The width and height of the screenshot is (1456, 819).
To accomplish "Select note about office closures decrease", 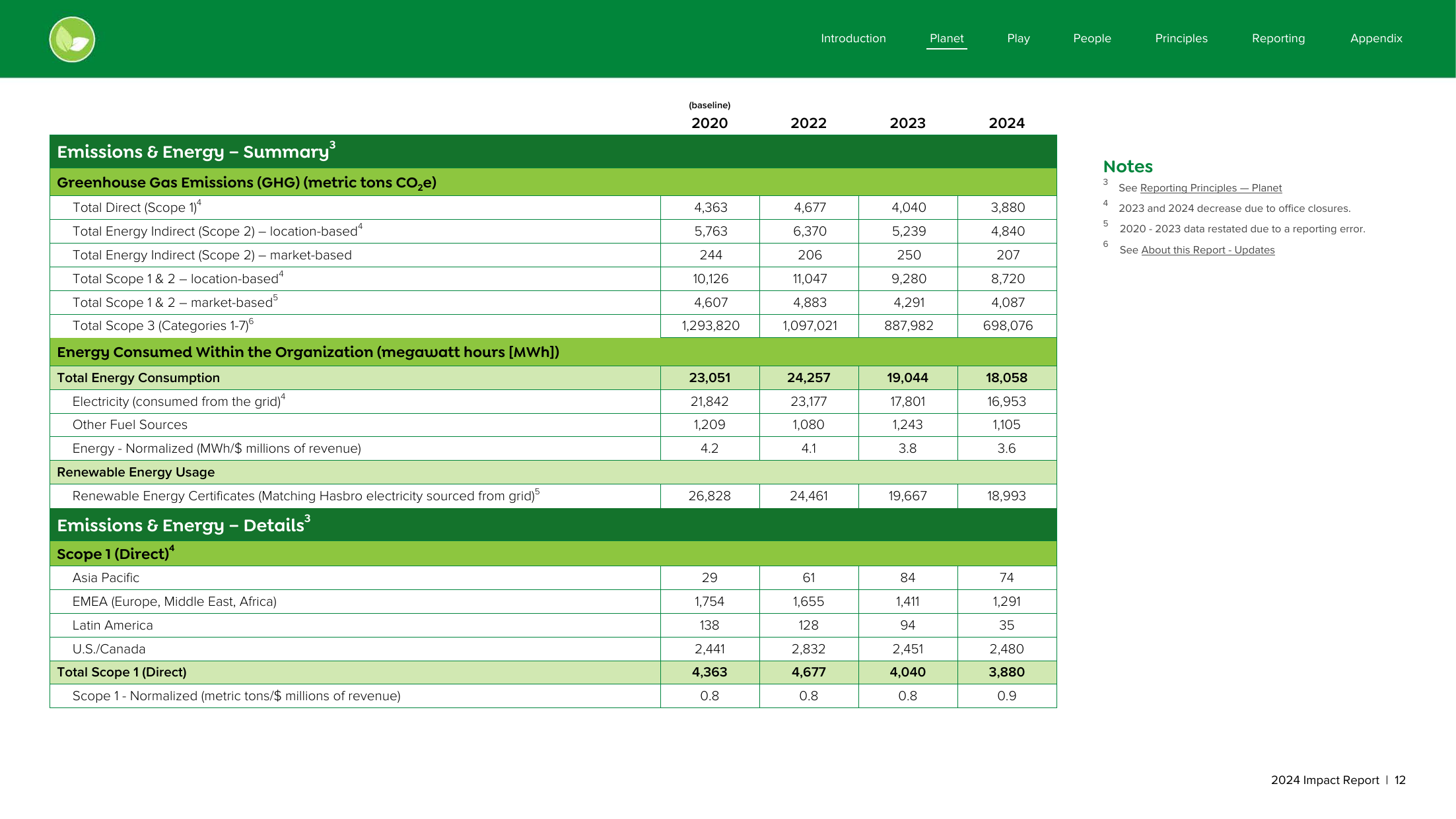I will coord(1234,209).
